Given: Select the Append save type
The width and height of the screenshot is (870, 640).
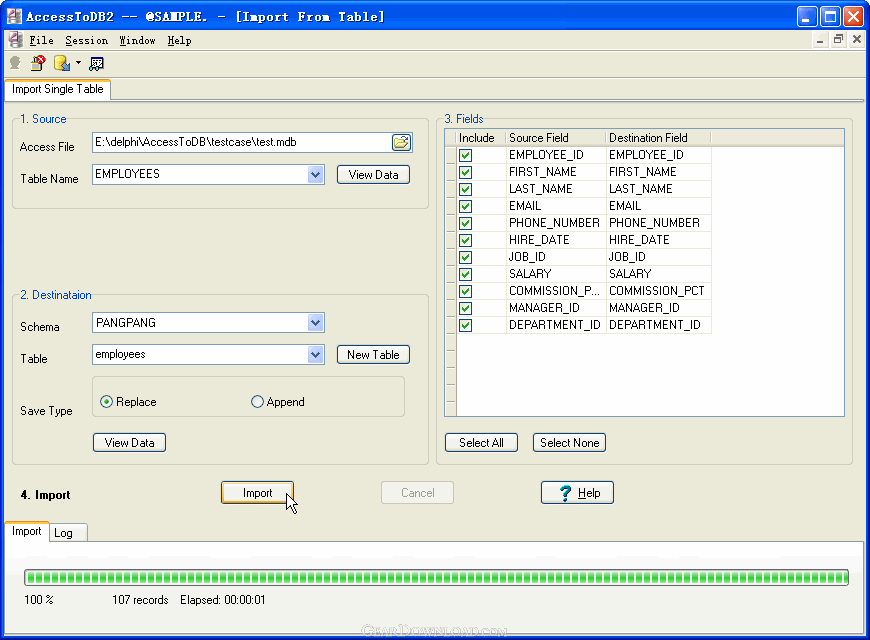Looking at the screenshot, I should coord(277,401).
